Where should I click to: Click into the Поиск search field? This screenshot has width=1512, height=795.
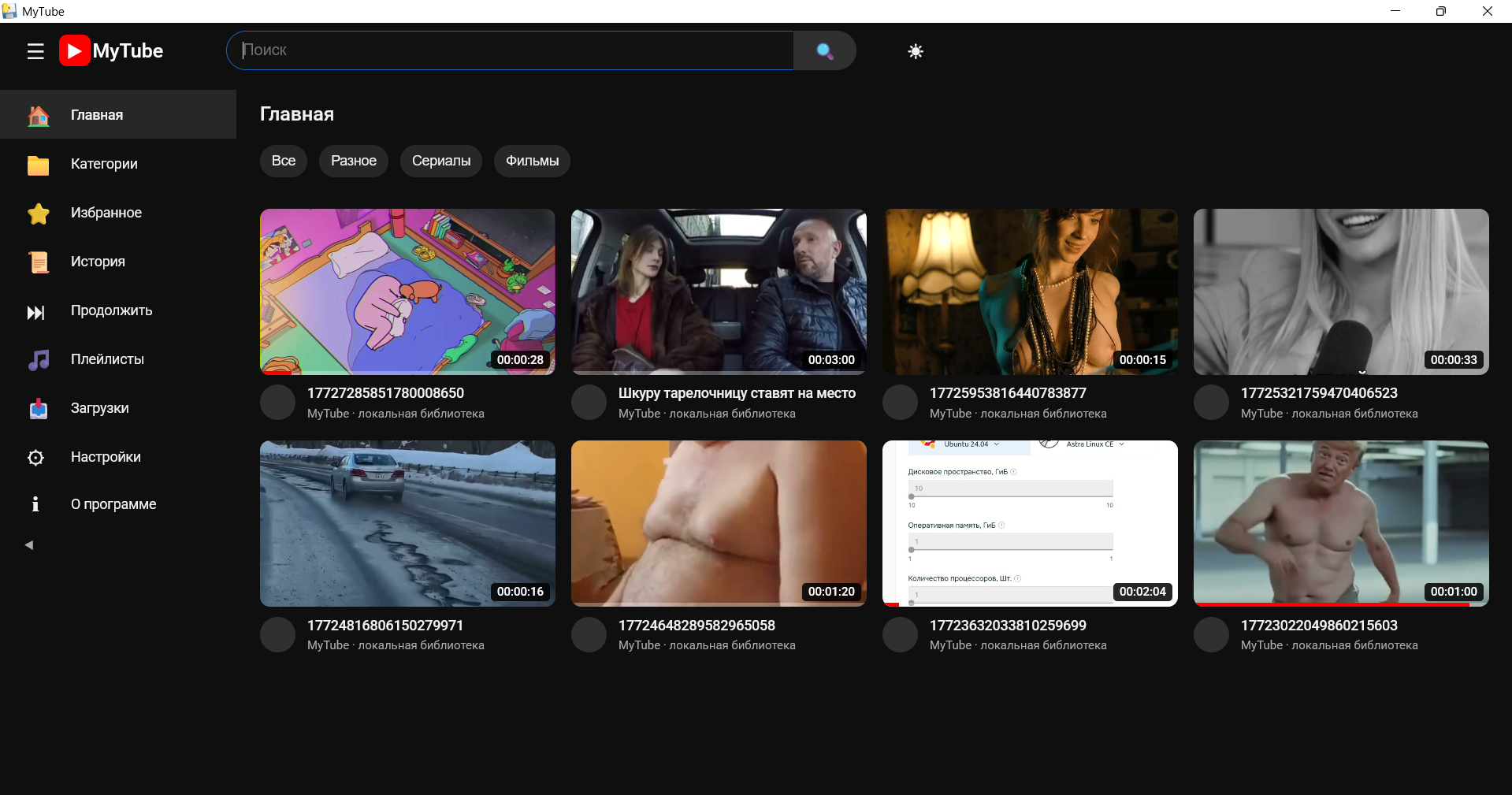[x=512, y=50]
